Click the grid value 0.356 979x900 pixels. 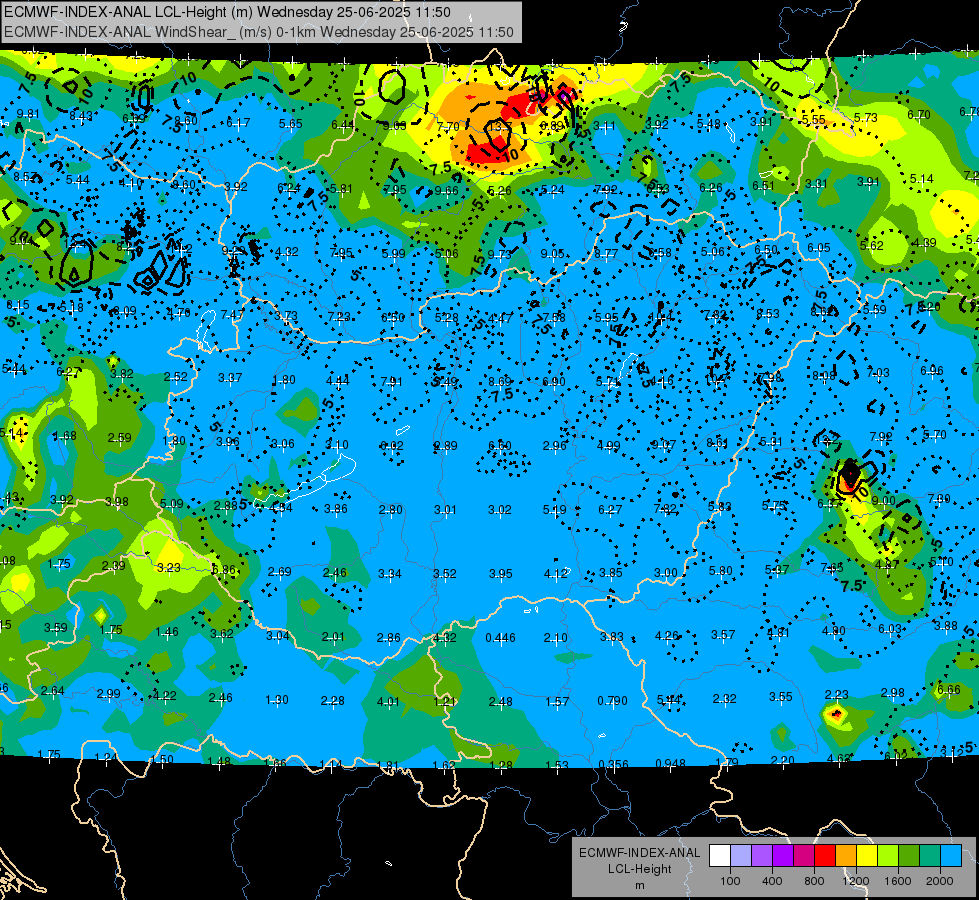(614, 765)
